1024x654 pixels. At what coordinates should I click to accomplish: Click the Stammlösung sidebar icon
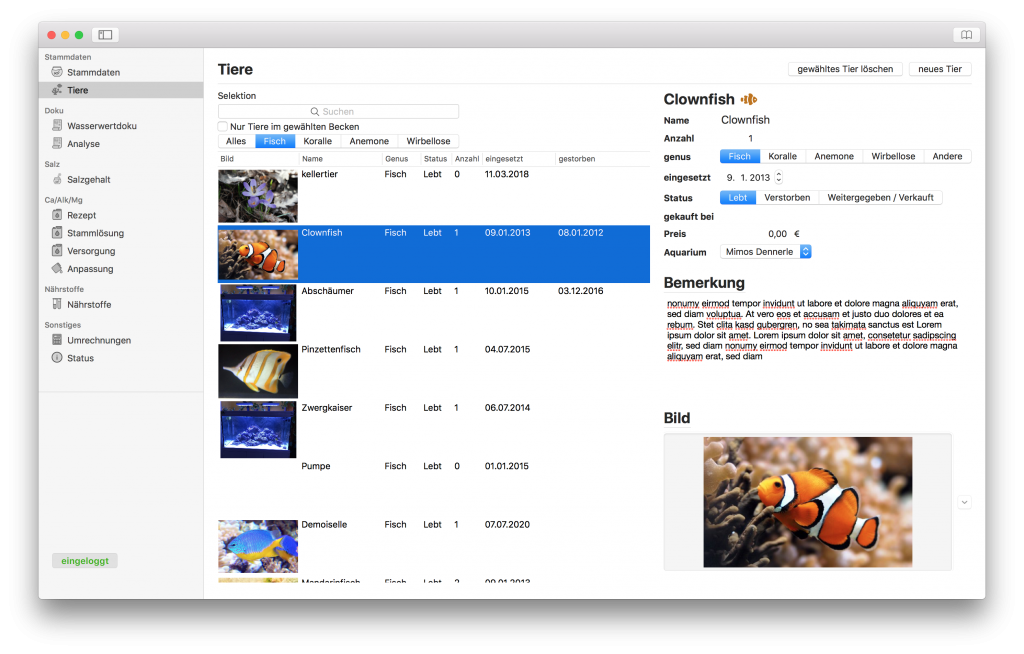[x=57, y=233]
